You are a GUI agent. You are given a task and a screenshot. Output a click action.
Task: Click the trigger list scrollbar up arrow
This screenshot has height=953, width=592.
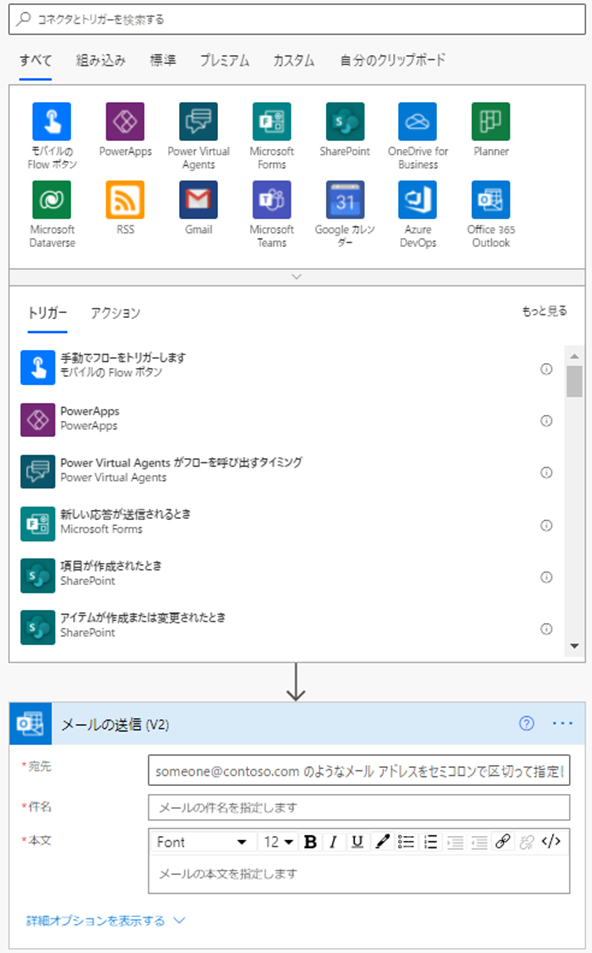point(574,356)
